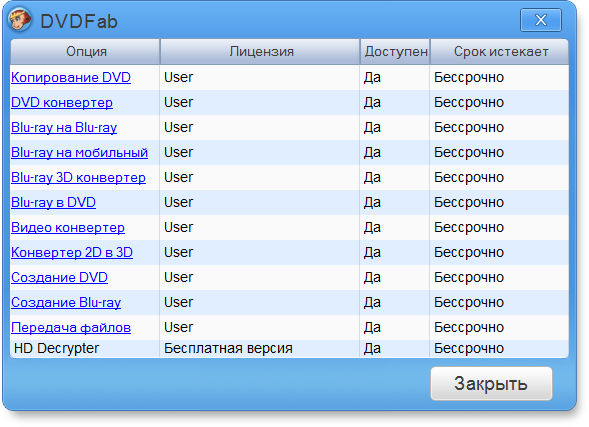Open the Конвертер 2D в 3D link
Screen dimensions: 589x427
(x=72, y=252)
